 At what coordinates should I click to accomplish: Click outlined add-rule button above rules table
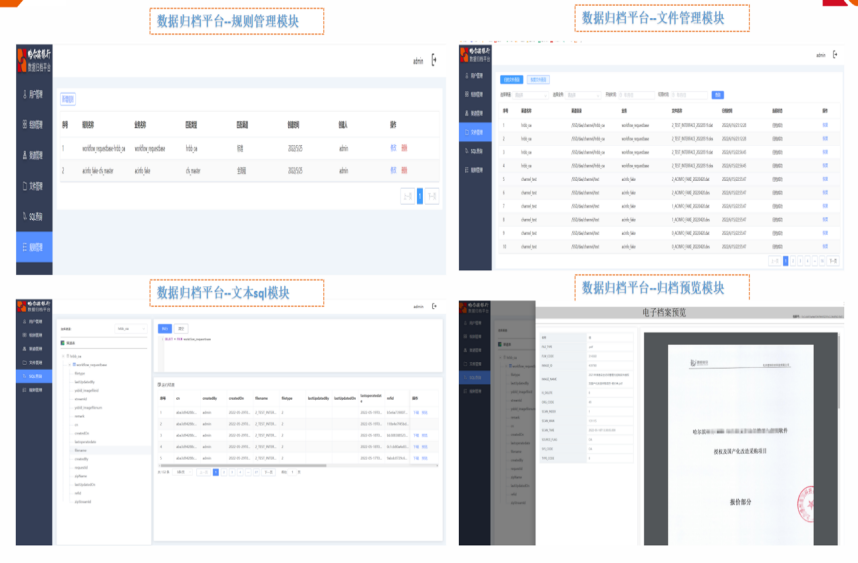point(68,99)
